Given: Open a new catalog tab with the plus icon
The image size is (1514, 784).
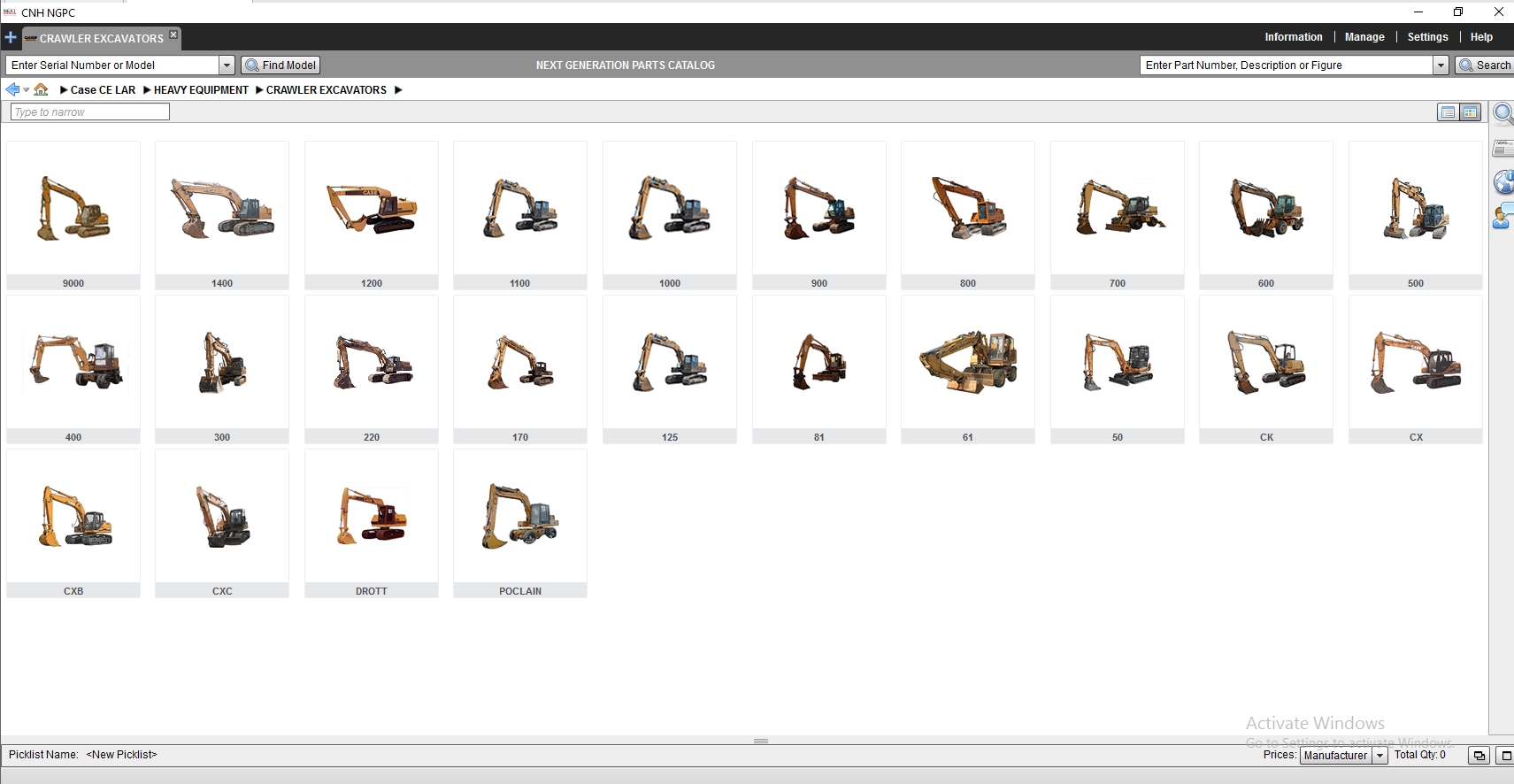Looking at the screenshot, I should 11,37.
